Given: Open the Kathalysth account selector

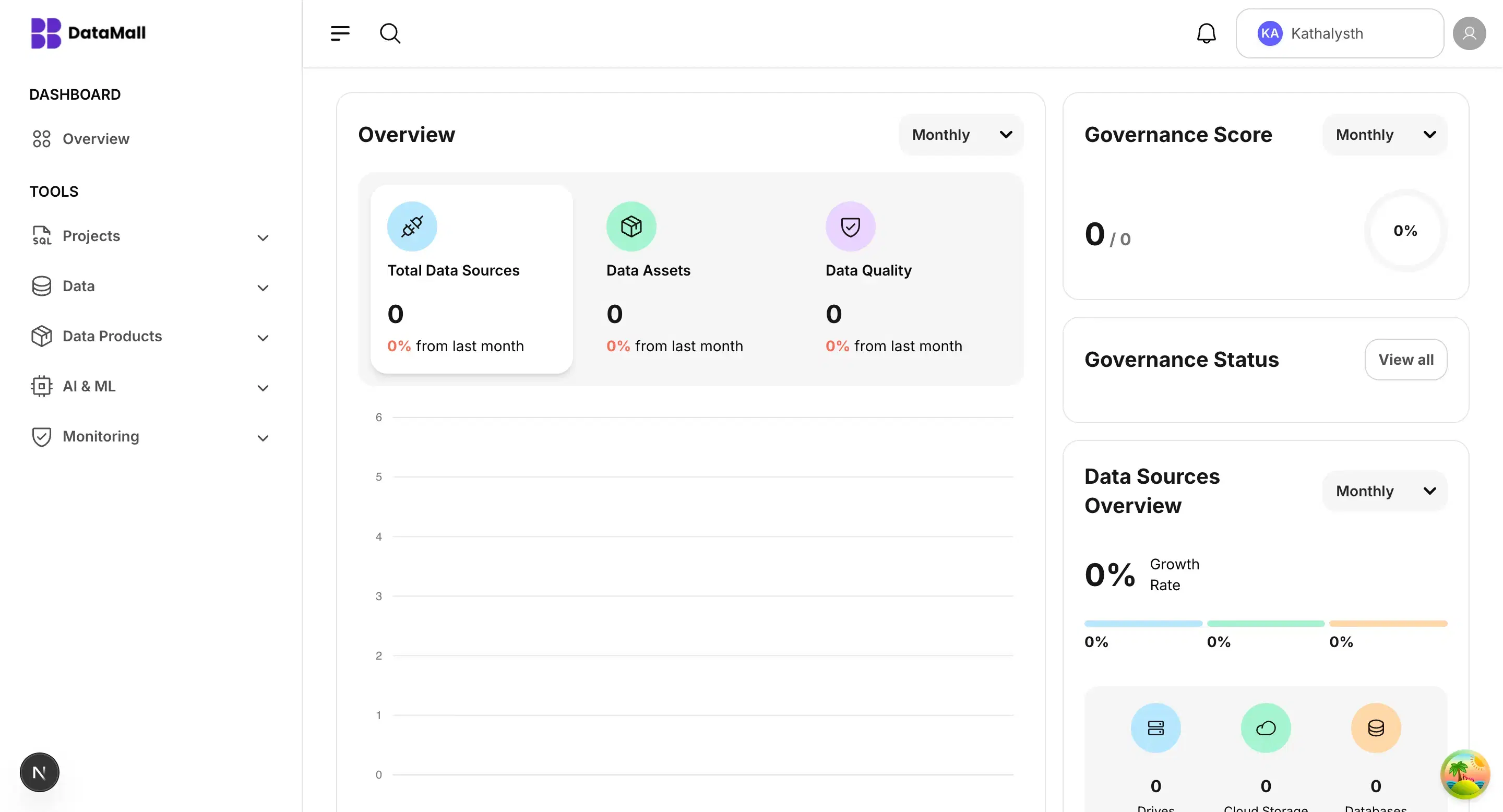Looking at the screenshot, I should tap(1340, 33).
